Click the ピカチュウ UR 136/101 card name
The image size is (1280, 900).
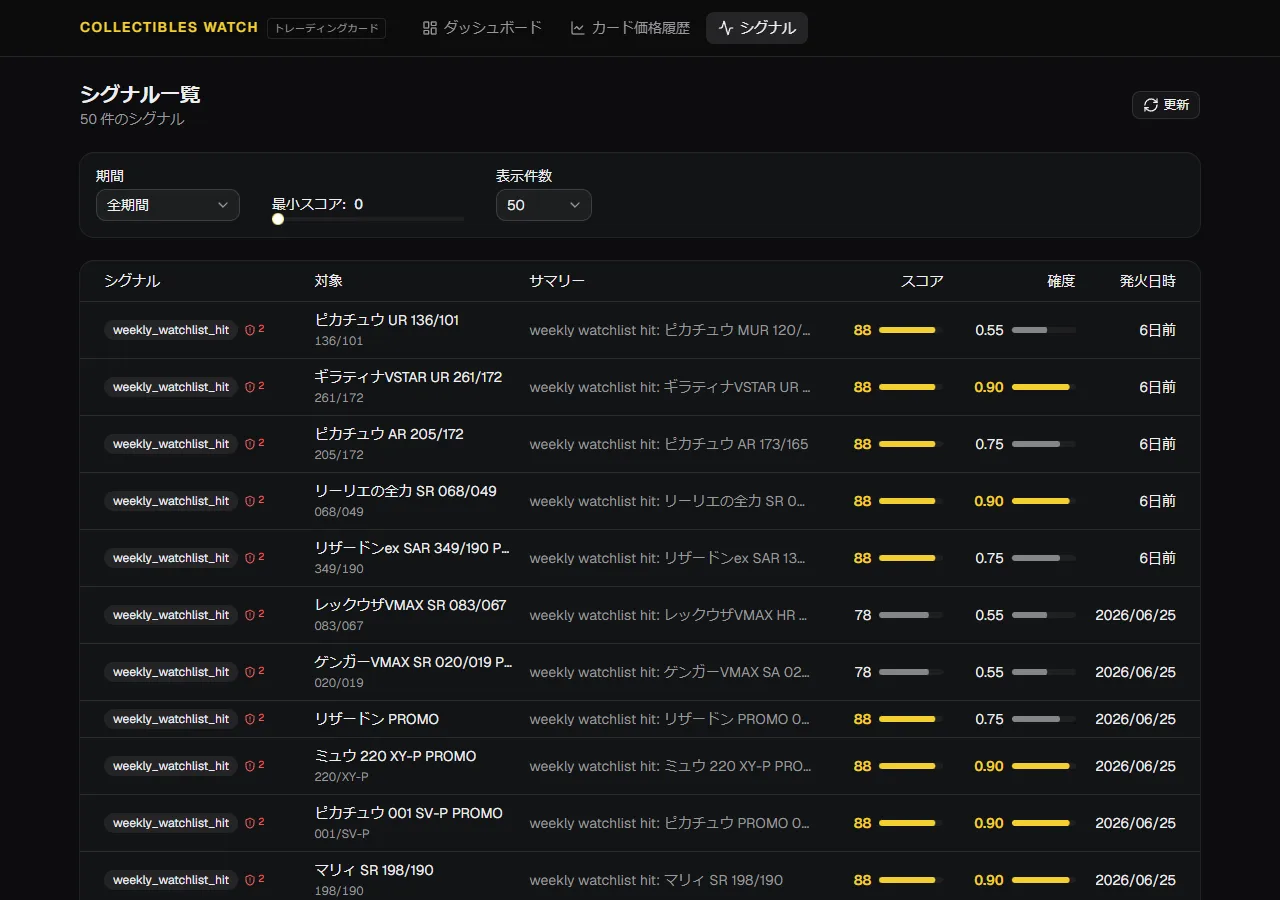[x=387, y=320]
